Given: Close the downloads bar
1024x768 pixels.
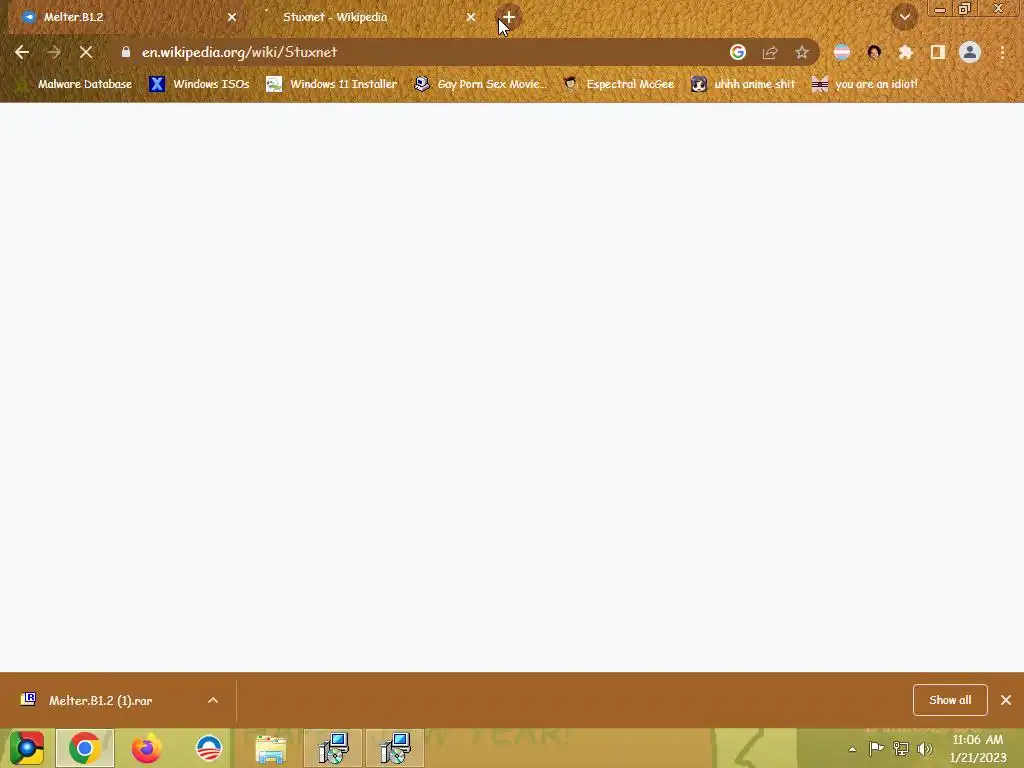Looking at the screenshot, I should (x=1006, y=700).
